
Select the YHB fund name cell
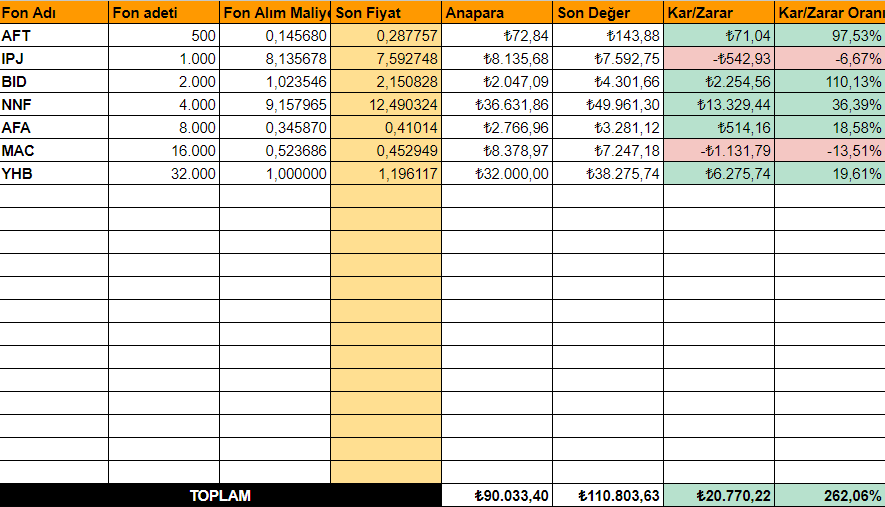(x=54, y=174)
